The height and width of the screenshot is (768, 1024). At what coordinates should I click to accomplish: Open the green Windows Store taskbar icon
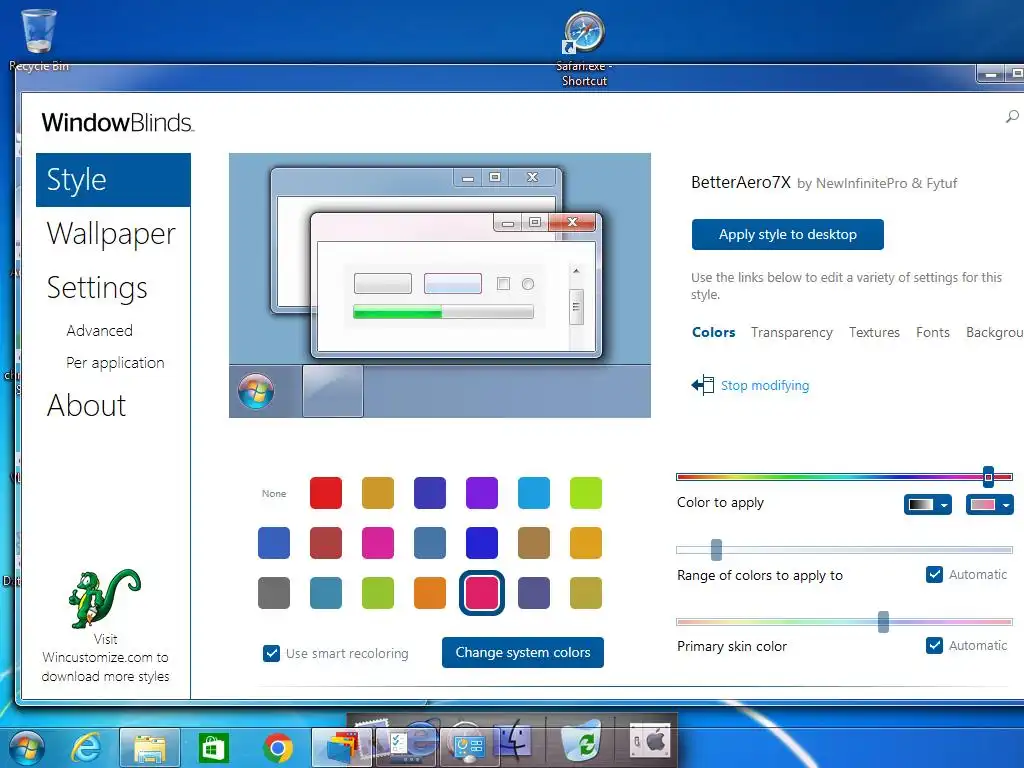click(x=214, y=748)
